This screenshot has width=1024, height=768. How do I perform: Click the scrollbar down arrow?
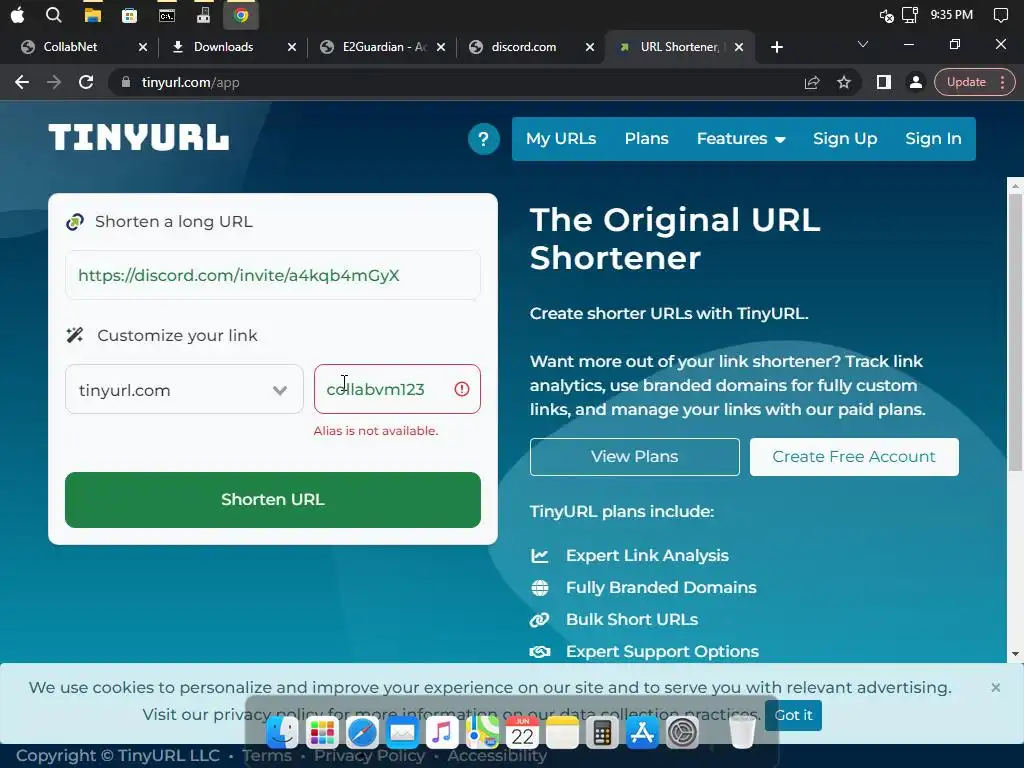pos(1015,654)
